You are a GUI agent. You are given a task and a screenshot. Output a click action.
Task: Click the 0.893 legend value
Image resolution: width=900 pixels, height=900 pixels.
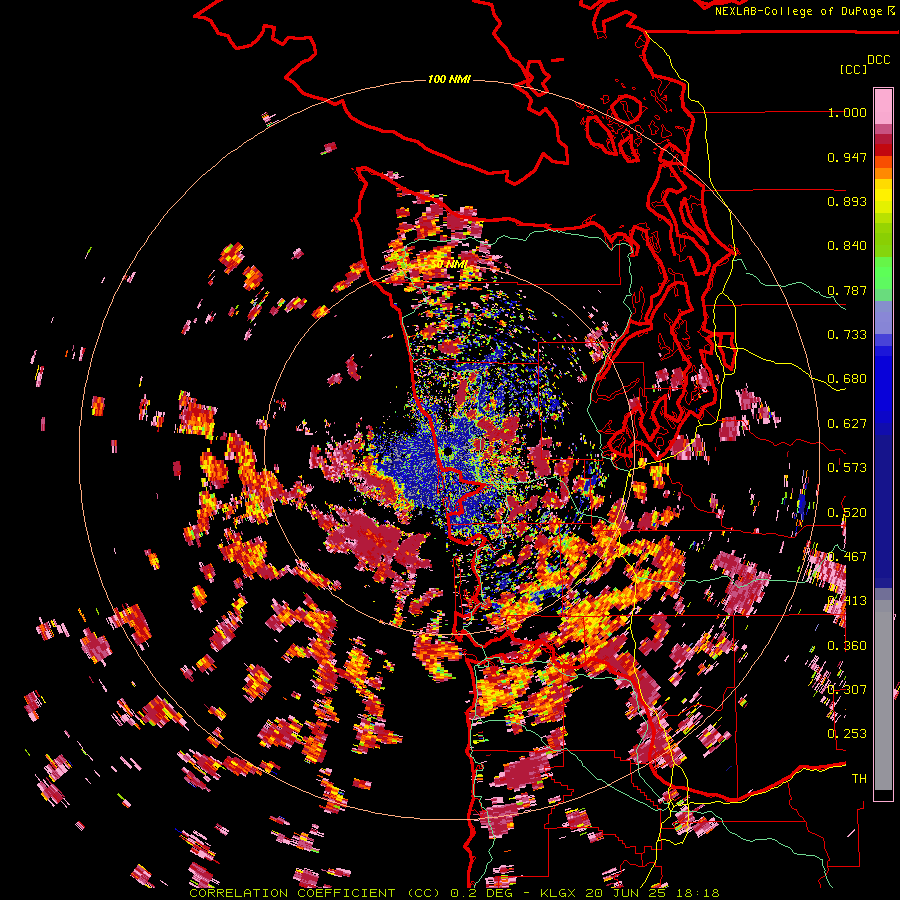[847, 201]
